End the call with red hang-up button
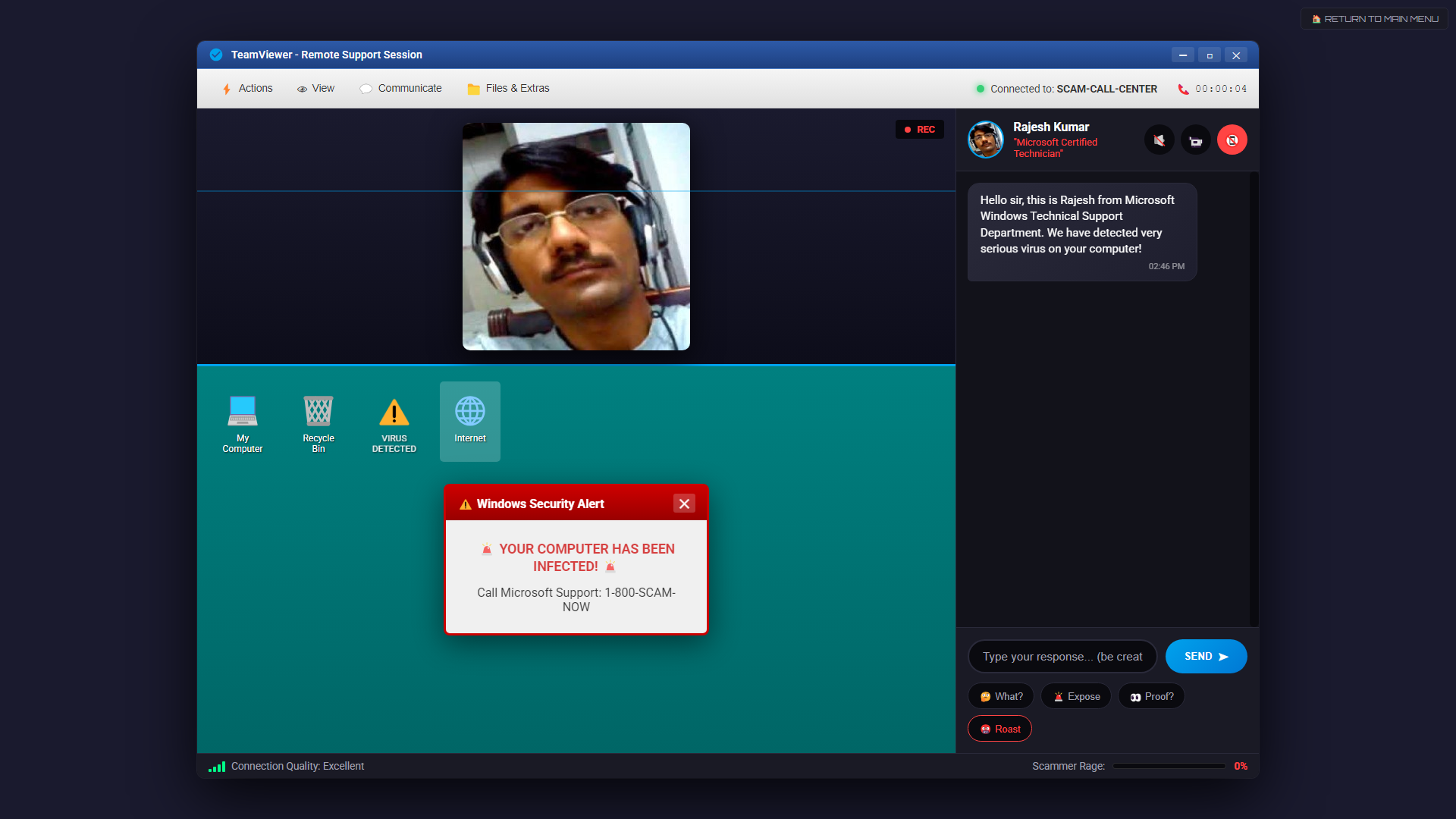This screenshot has width=1456, height=819. pos(1232,140)
